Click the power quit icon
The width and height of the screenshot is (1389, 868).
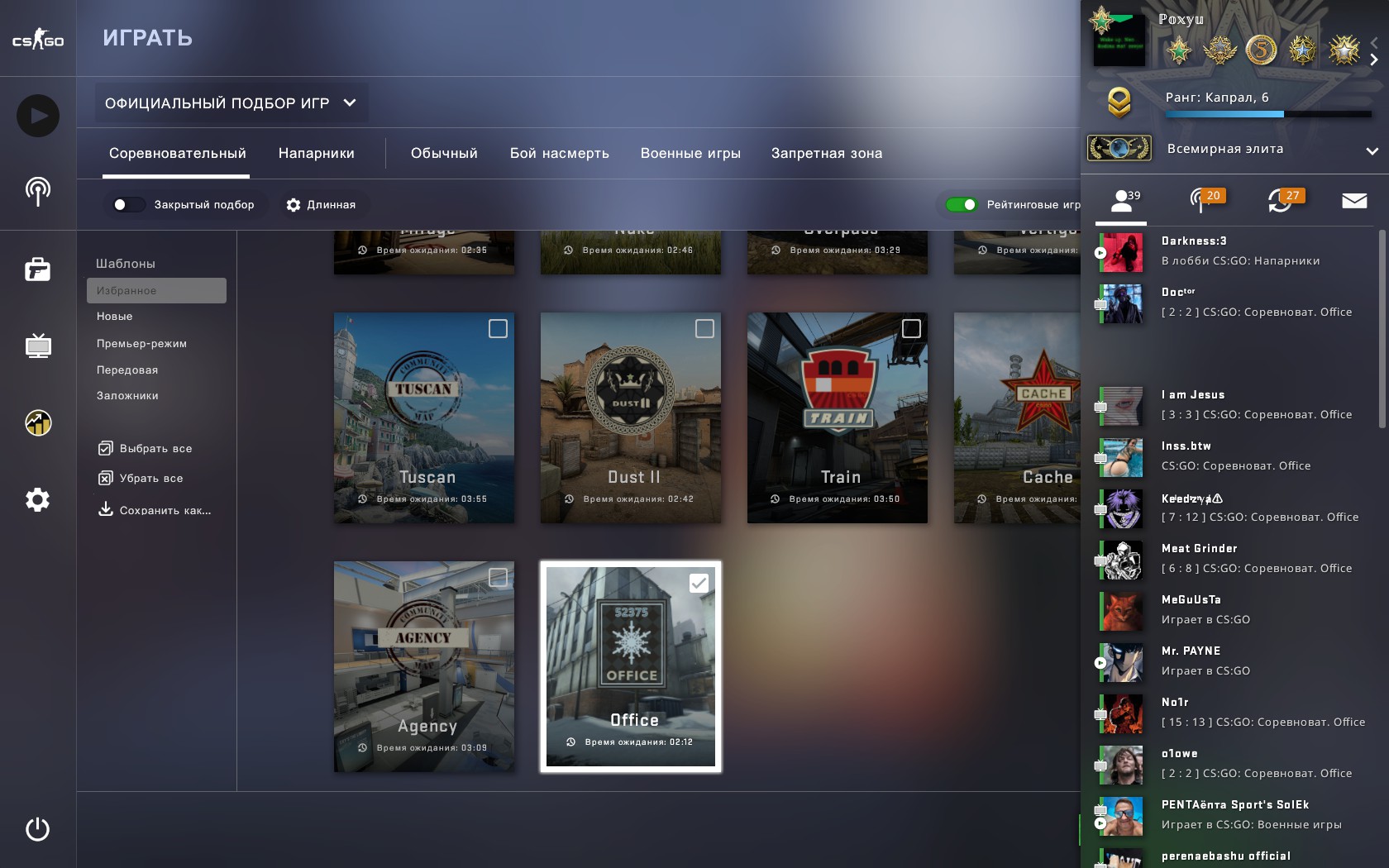[38, 829]
